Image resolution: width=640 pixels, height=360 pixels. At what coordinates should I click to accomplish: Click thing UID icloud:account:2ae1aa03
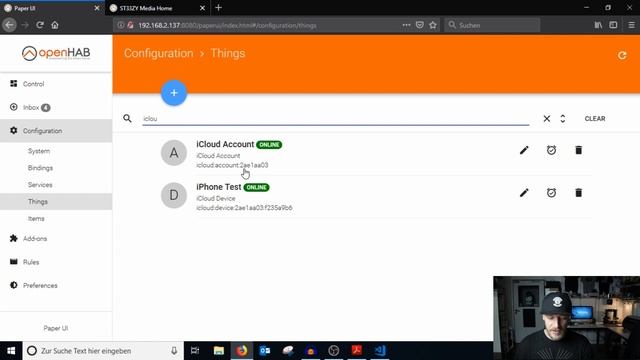tap(232, 165)
